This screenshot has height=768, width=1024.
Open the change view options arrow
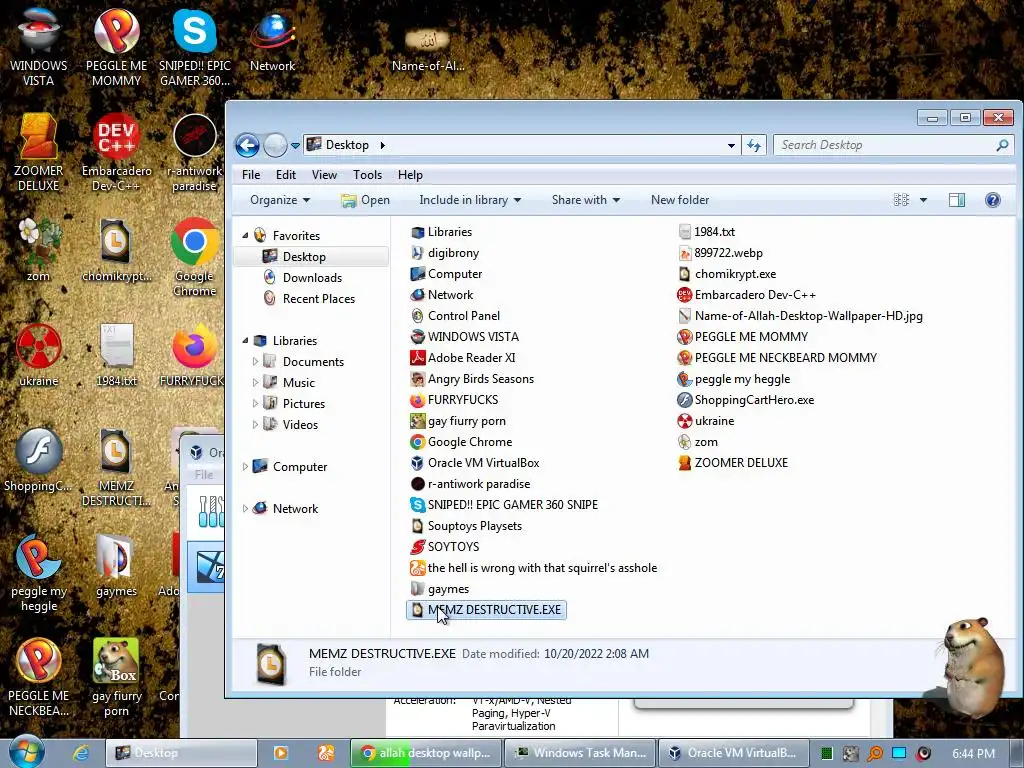tap(923, 200)
